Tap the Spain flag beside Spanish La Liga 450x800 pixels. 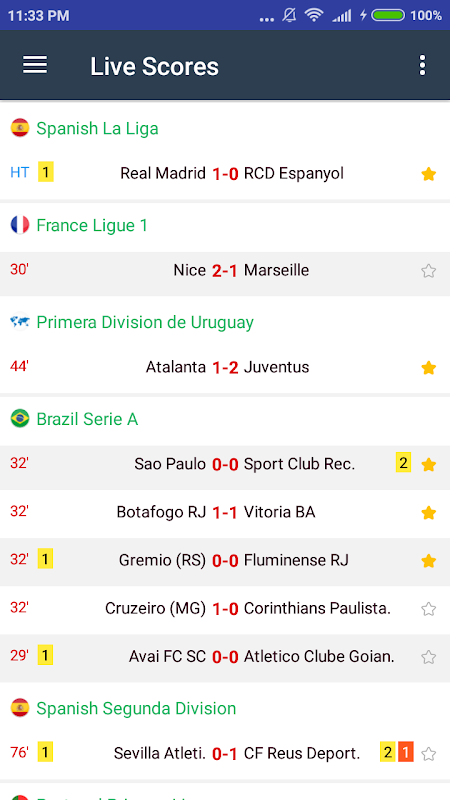click(20, 128)
